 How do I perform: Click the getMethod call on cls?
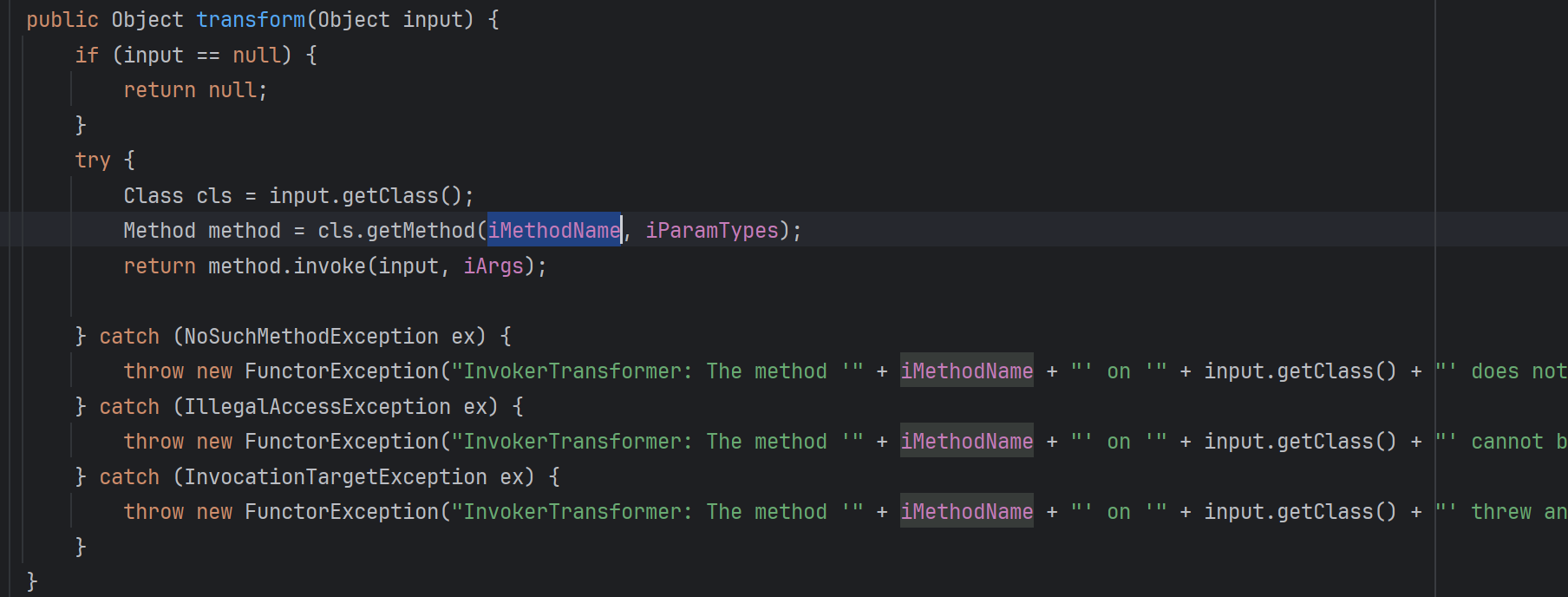(x=421, y=230)
